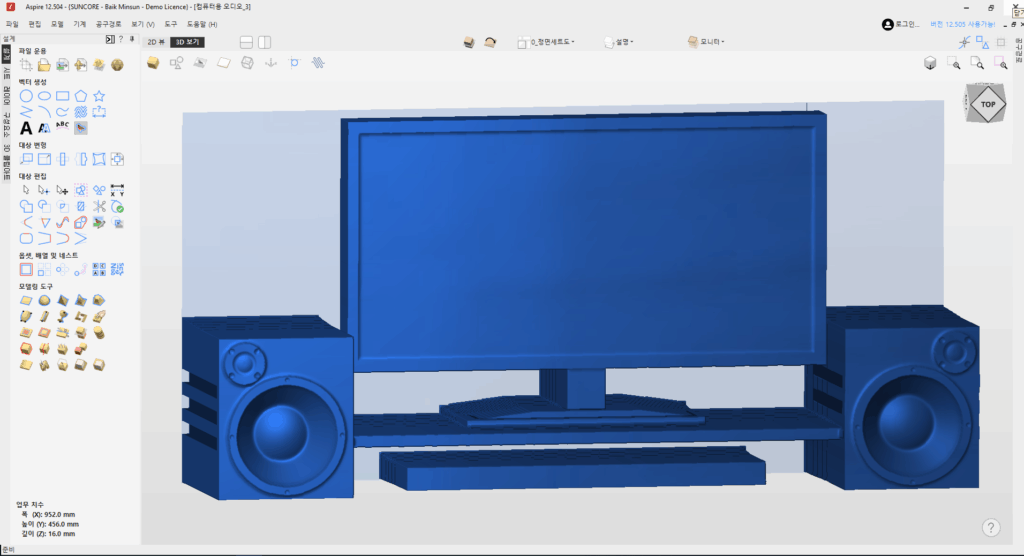Viewport: 1024px width, 556px height.
Task: Click the Draw Rectangle tool
Action: [x=63, y=96]
